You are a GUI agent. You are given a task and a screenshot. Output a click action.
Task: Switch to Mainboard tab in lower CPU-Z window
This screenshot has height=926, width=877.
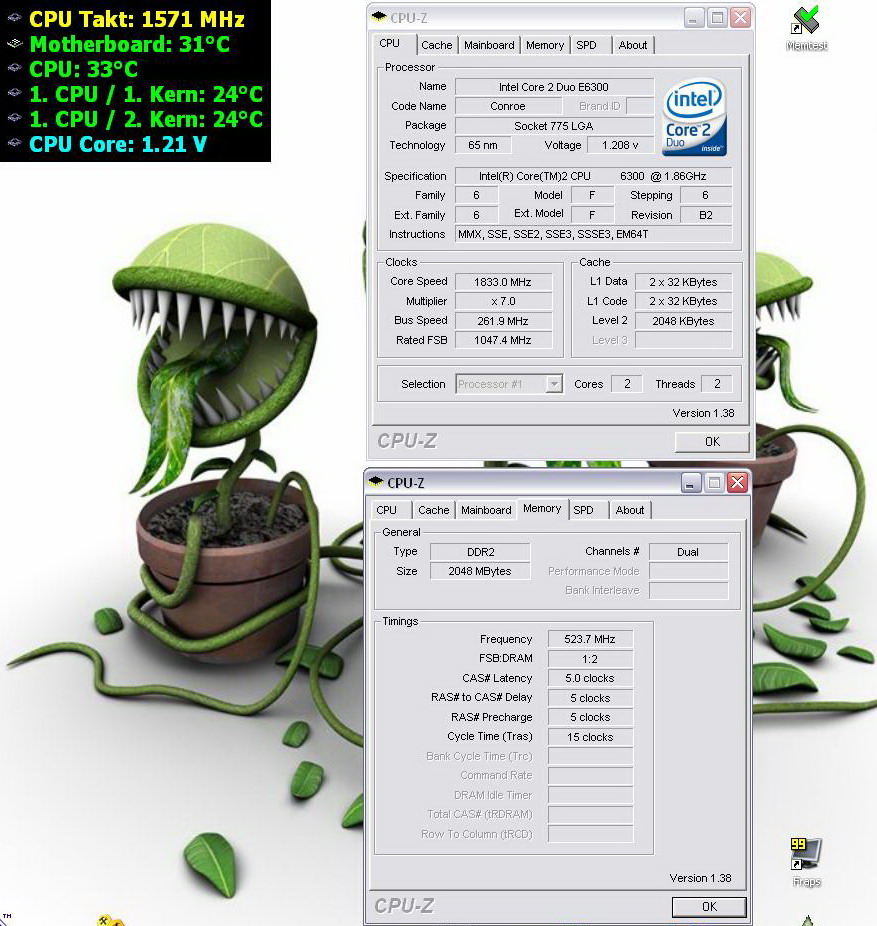(486, 510)
